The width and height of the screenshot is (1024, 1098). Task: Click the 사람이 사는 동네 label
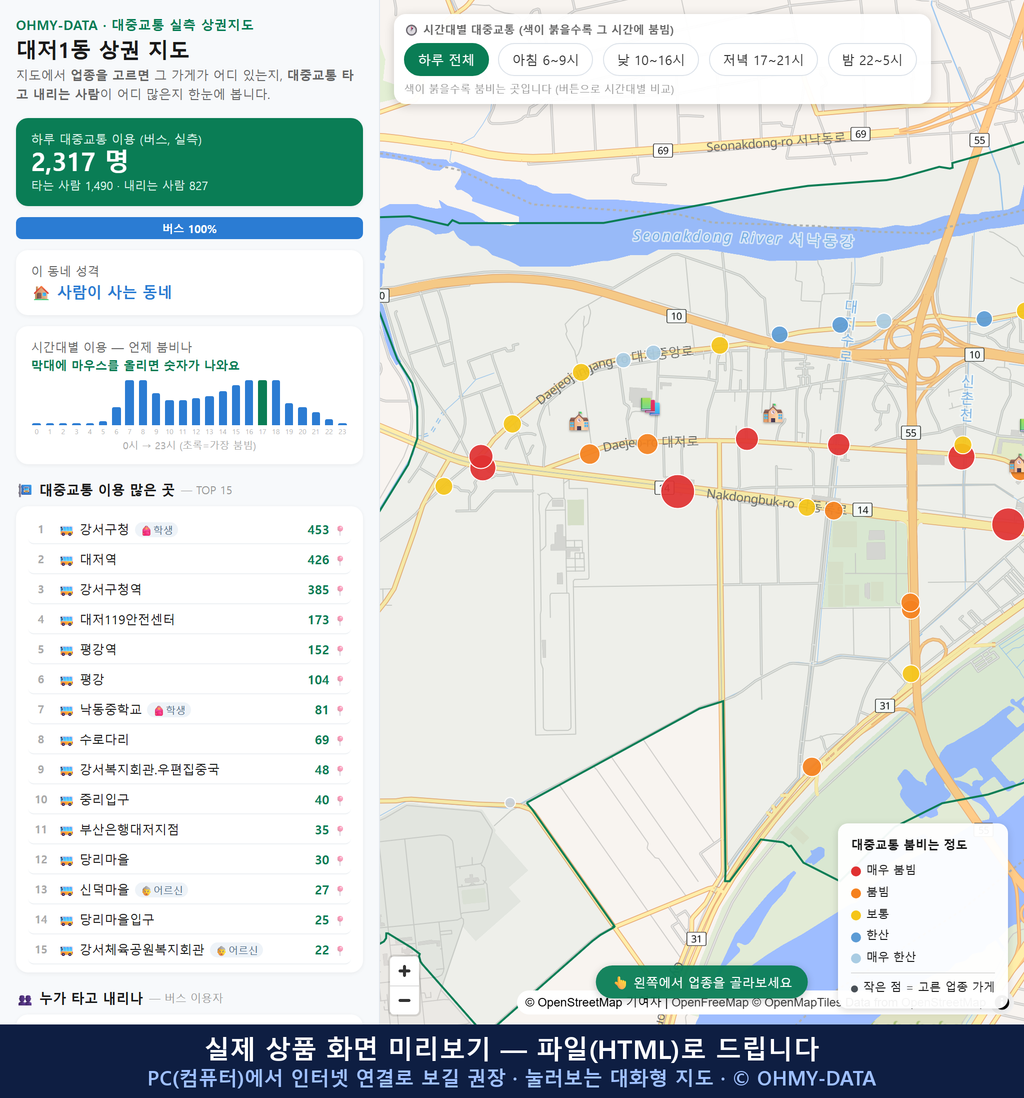click(x=114, y=293)
